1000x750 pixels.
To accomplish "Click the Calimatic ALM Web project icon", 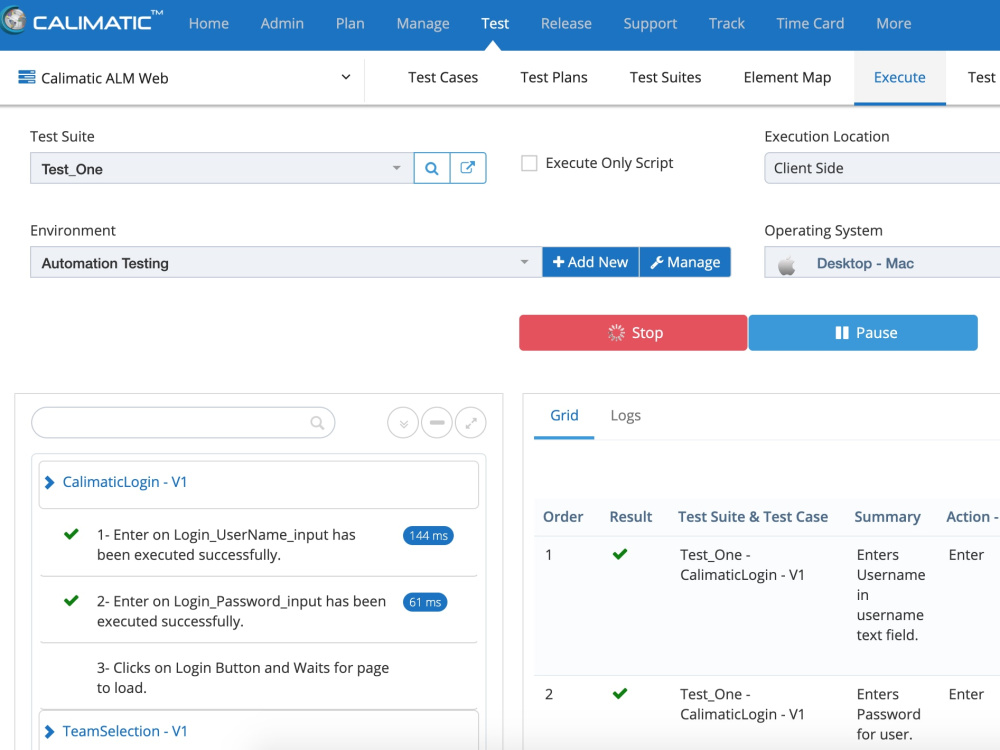I will click(x=27, y=77).
